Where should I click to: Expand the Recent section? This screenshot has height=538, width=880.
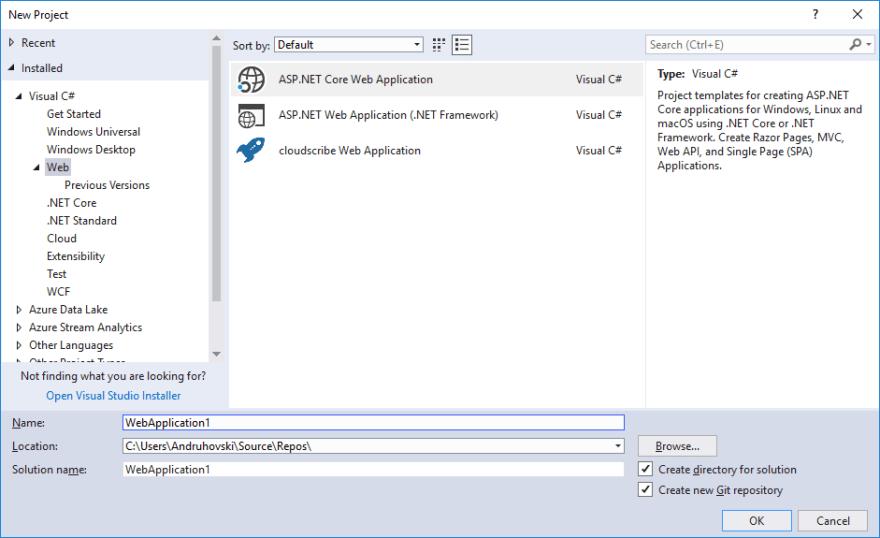11,43
